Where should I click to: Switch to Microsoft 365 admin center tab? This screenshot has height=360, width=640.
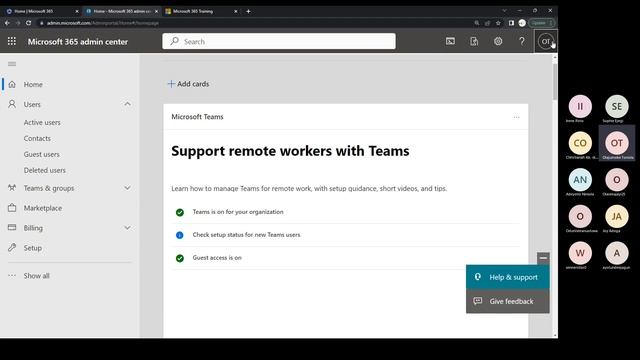click(121, 11)
